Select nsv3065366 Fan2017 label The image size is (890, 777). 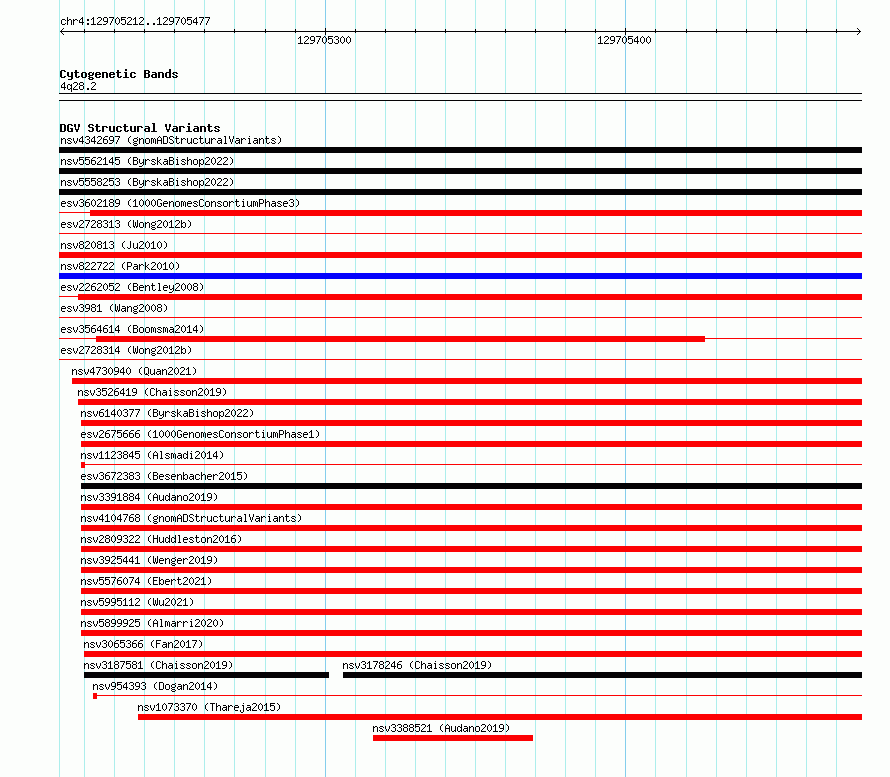coord(143,644)
